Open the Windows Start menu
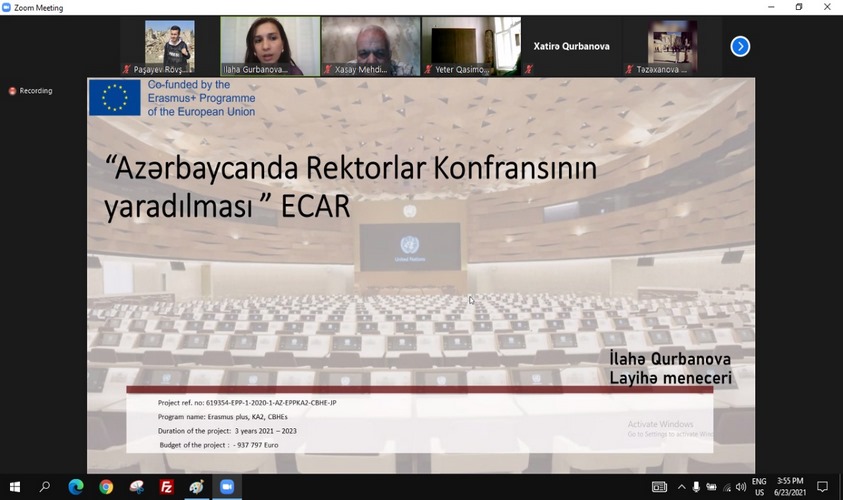The image size is (843, 500). 14,487
